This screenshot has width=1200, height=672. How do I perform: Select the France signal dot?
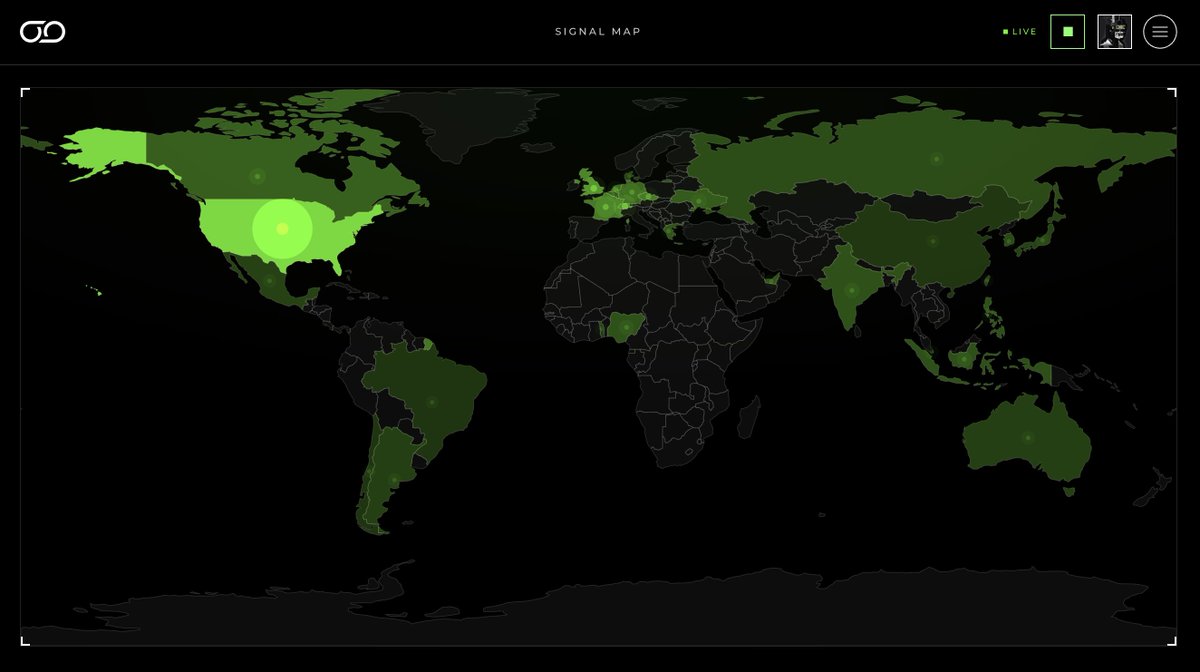click(x=605, y=207)
